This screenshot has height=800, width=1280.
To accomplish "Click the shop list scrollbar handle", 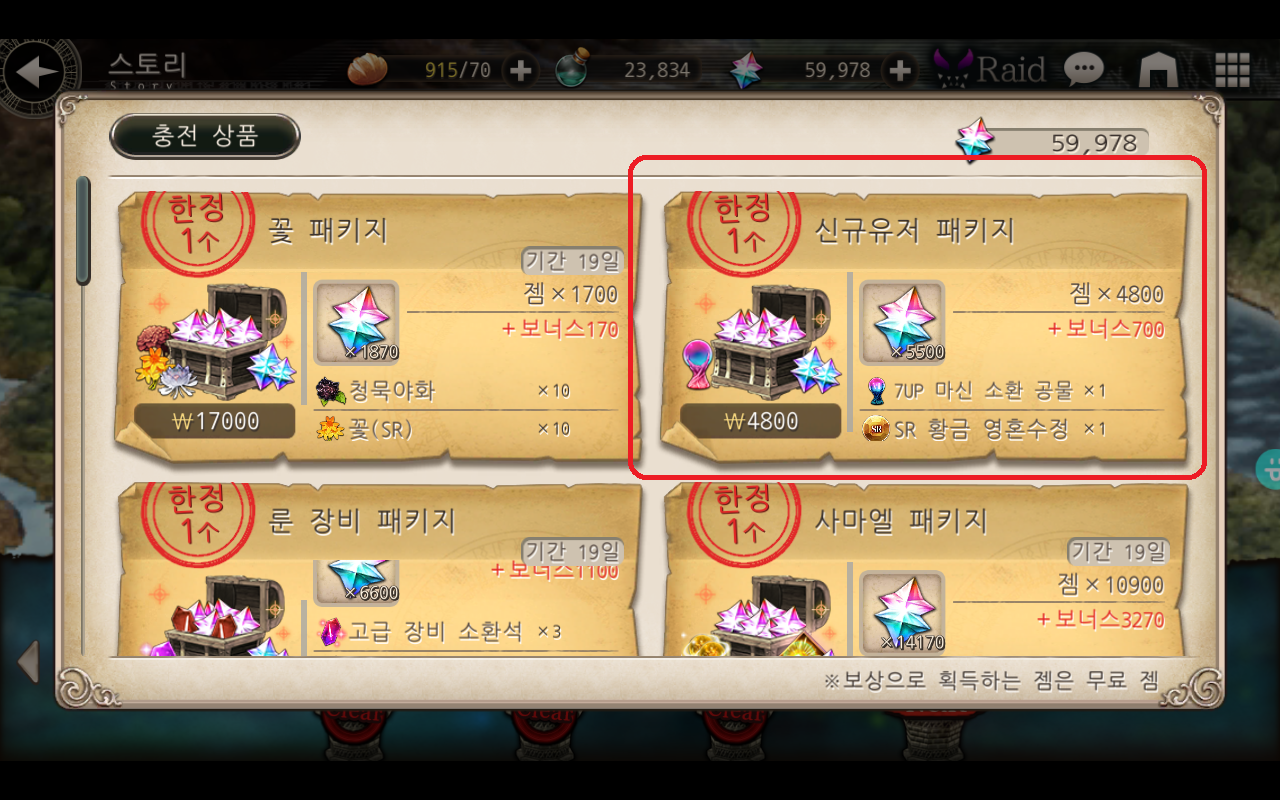I will (x=83, y=230).
